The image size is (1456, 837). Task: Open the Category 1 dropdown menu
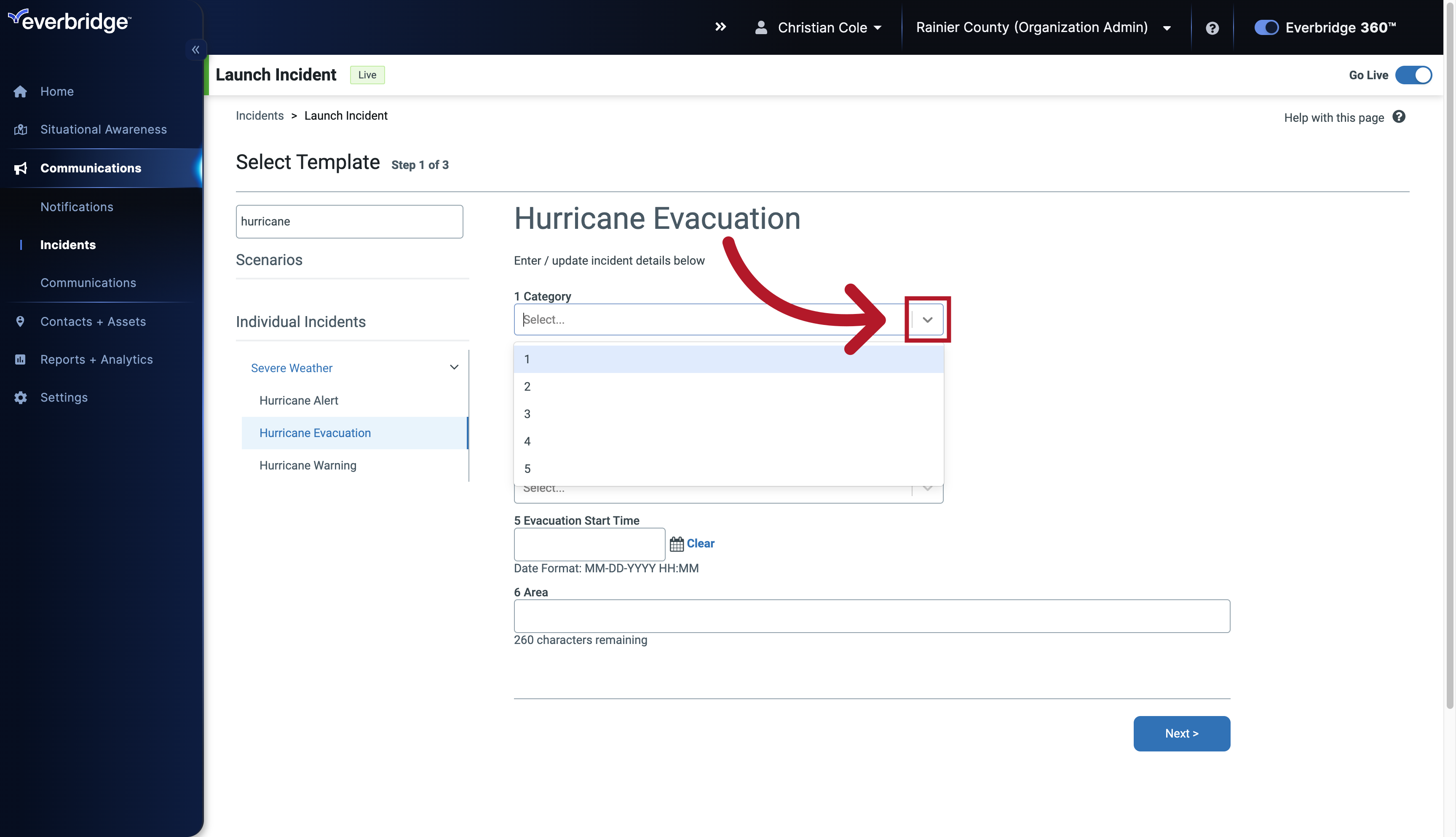(926, 319)
